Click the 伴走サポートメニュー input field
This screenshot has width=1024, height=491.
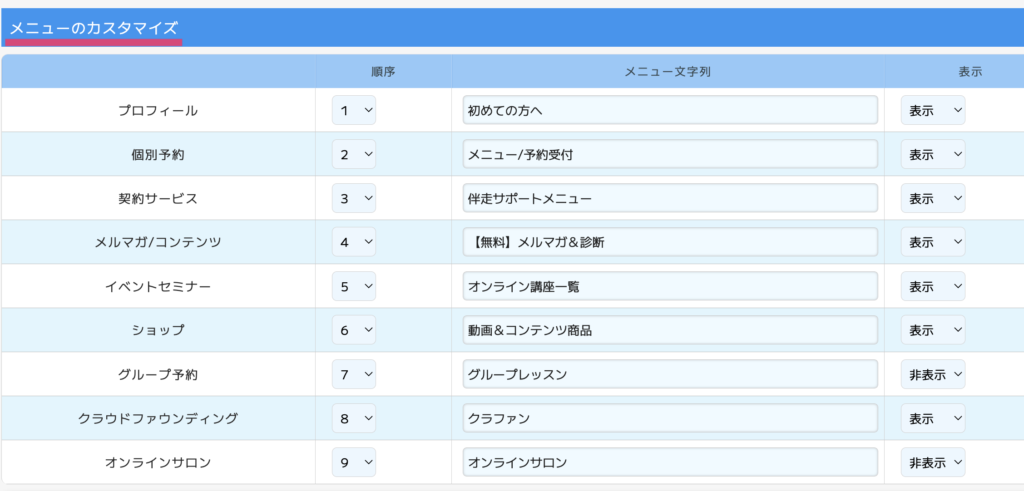[x=670, y=198]
